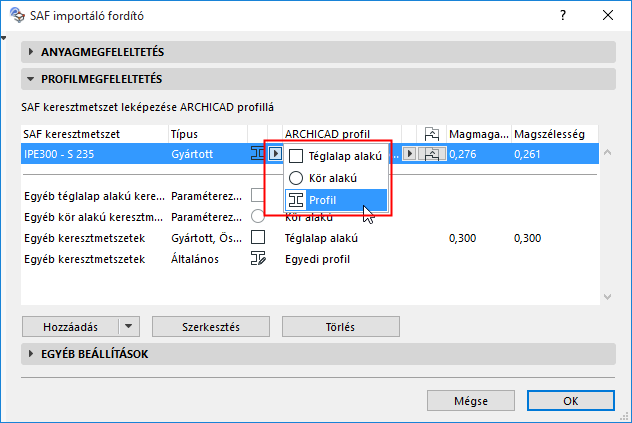Click the circle icon in Egyéb kör alakú row
Viewport: 632px width, 423px height.
click(x=258, y=217)
